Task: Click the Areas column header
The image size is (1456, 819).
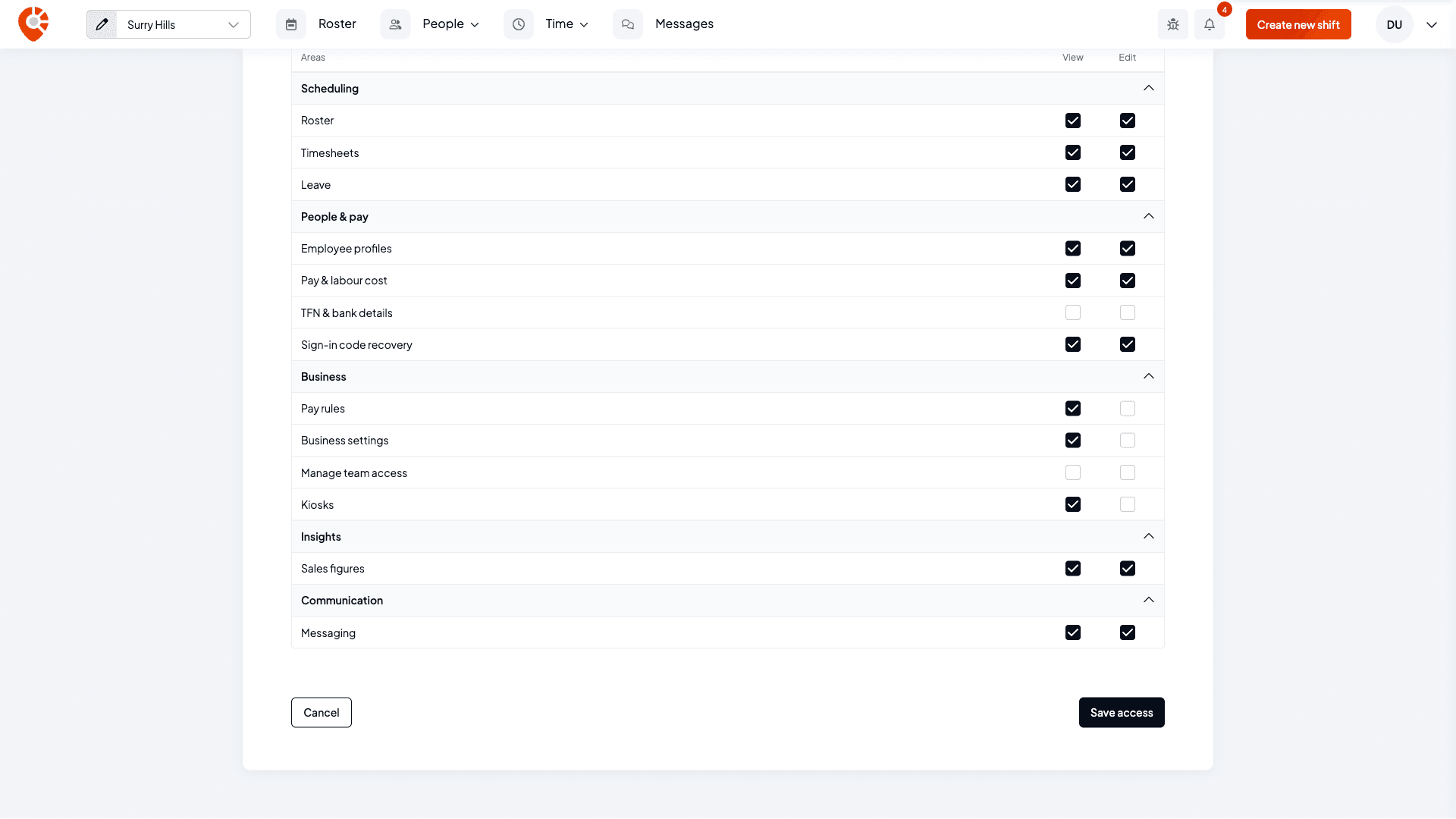Action: pos(313,57)
